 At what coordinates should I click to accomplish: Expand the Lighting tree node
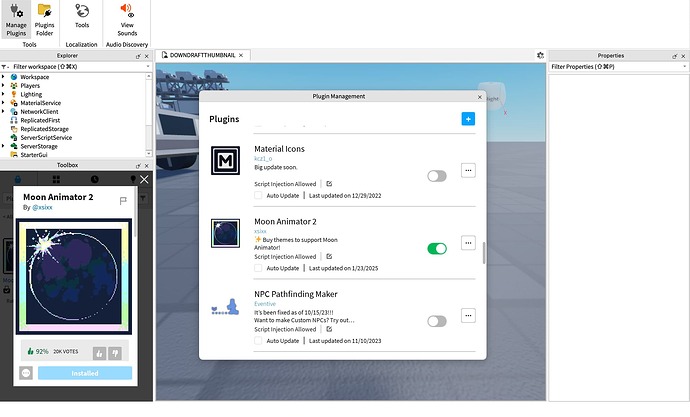[x=4, y=94]
